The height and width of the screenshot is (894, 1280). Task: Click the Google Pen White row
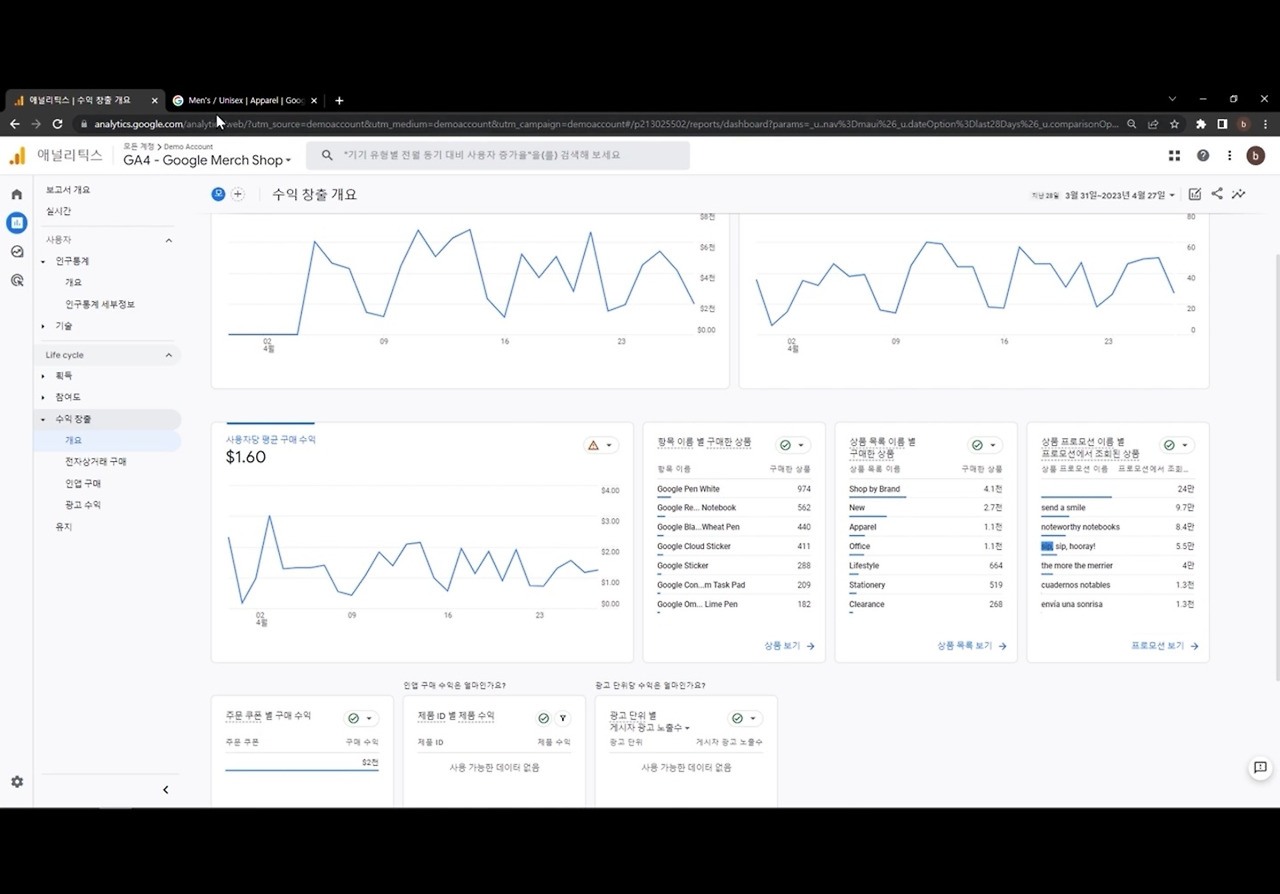[x=734, y=490]
